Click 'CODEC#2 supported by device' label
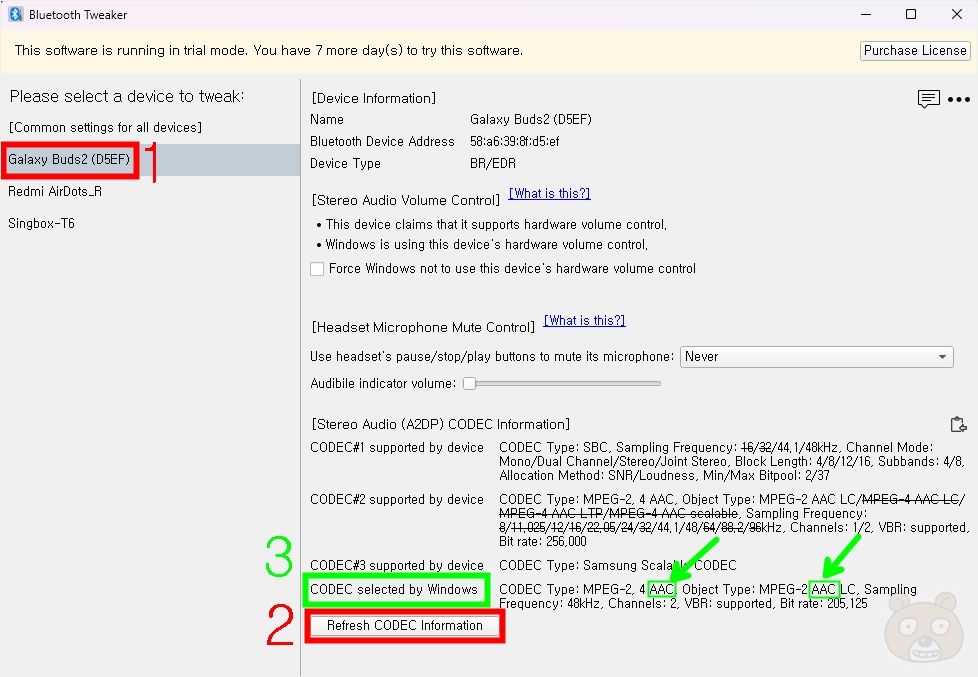The height and width of the screenshot is (677, 978). (x=397, y=499)
